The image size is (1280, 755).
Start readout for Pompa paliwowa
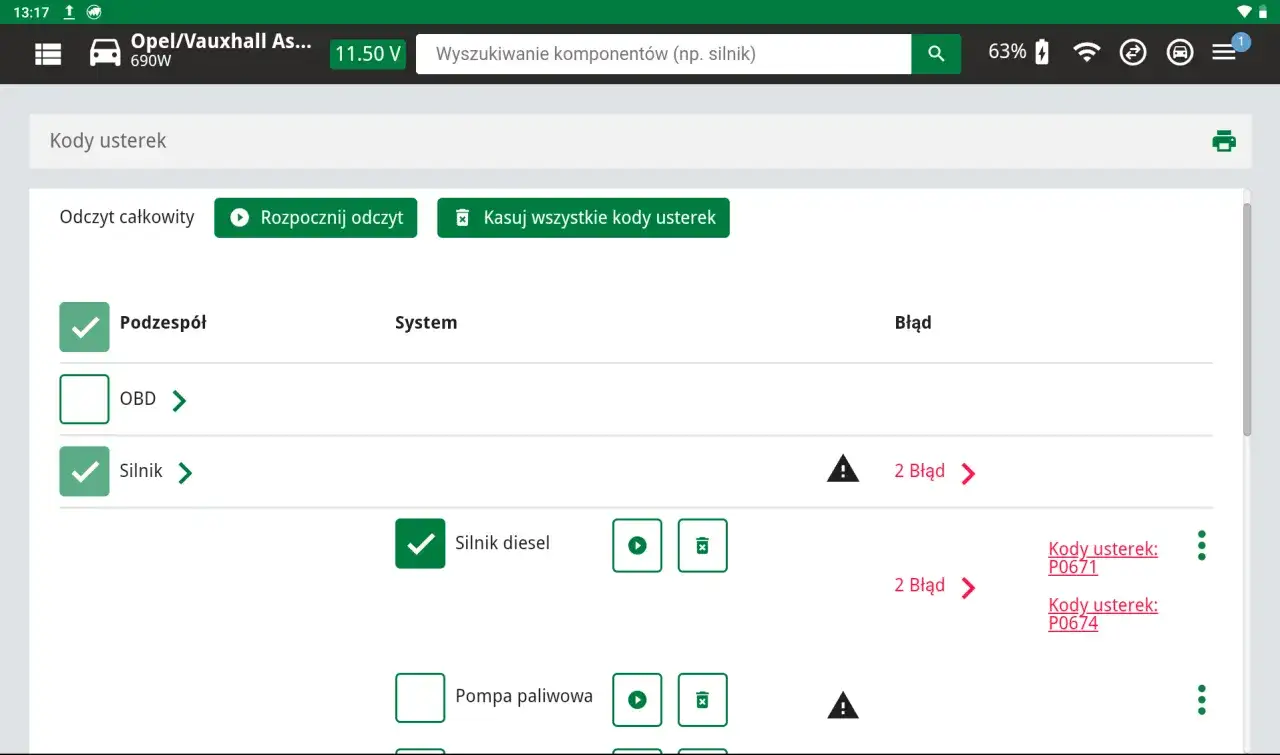pos(637,699)
